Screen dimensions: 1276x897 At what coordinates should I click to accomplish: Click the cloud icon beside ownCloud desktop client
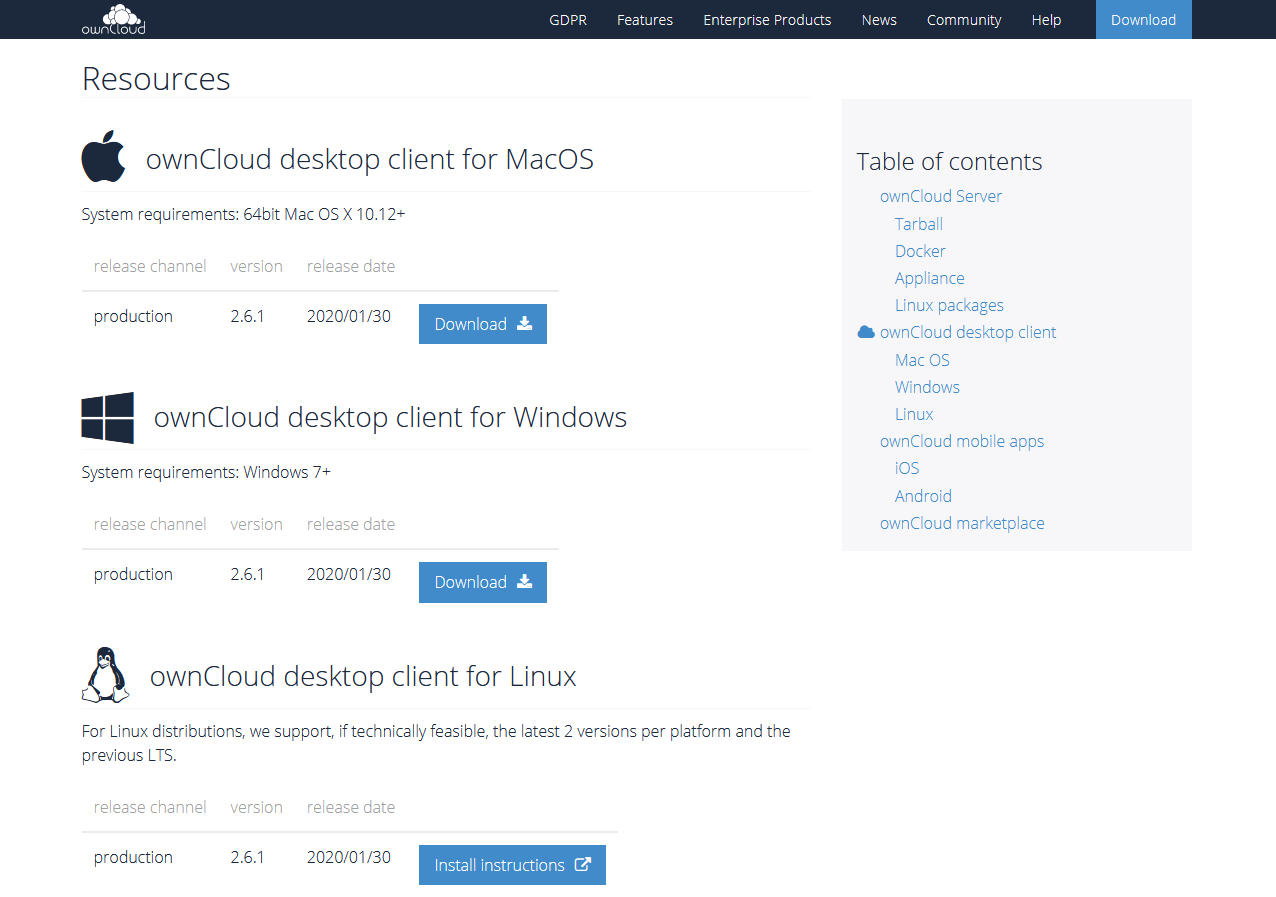(x=866, y=332)
